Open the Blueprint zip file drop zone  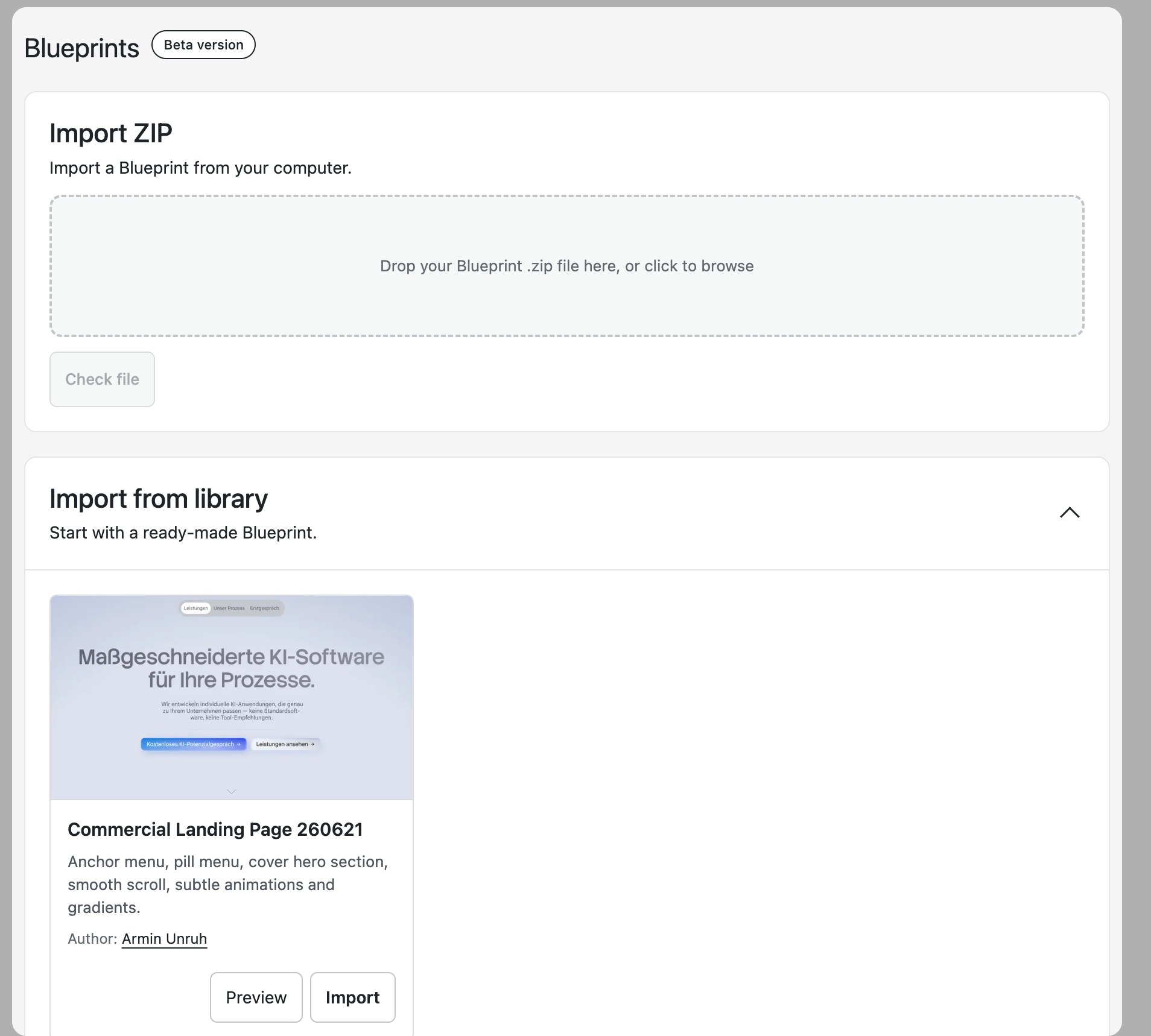point(566,266)
